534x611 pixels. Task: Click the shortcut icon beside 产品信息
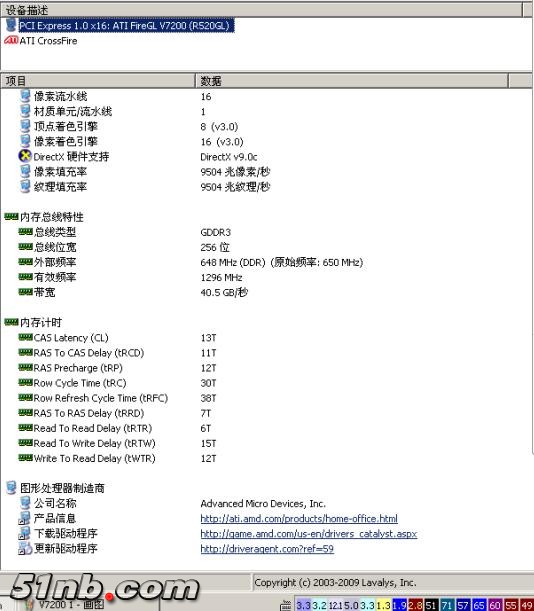coord(25,518)
